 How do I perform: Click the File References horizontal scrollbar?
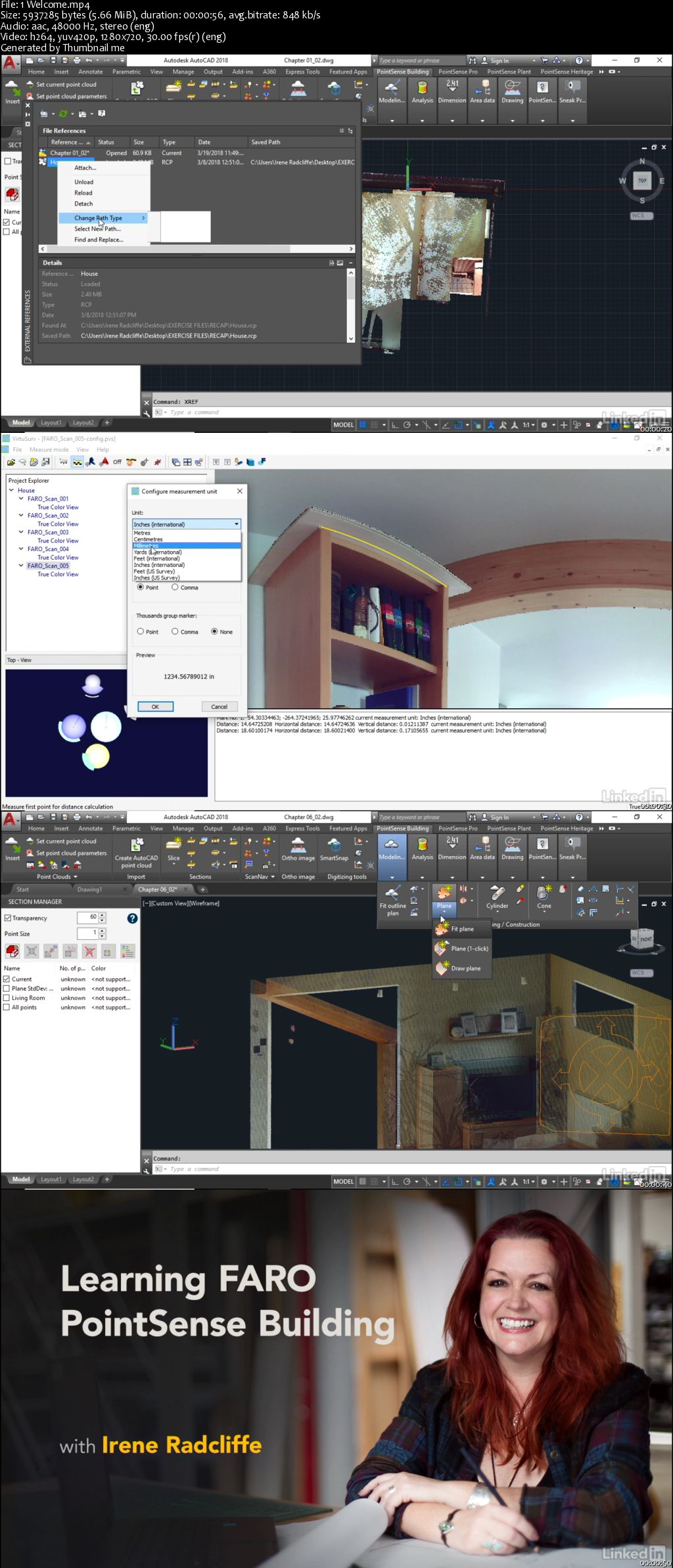[x=197, y=249]
